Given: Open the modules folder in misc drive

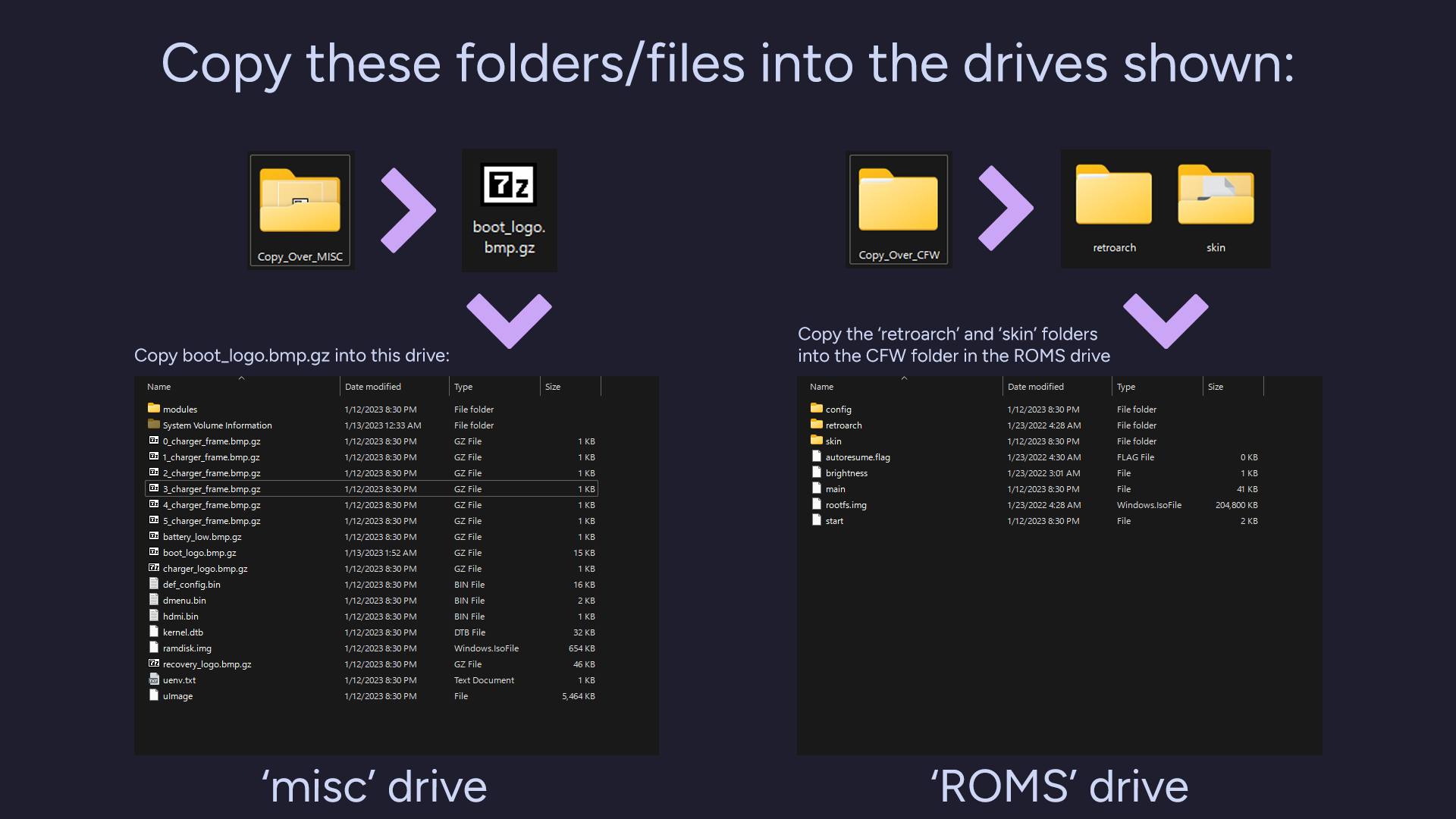Looking at the screenshot, I should pos(372,409).
